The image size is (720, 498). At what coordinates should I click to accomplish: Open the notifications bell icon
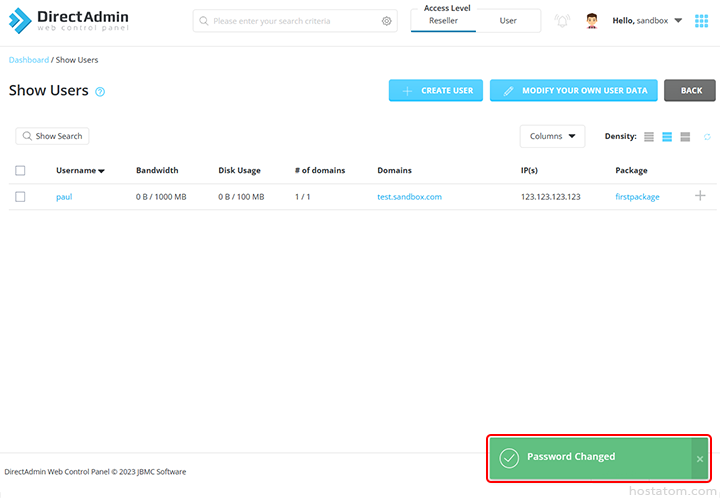[x=562, y=21]
